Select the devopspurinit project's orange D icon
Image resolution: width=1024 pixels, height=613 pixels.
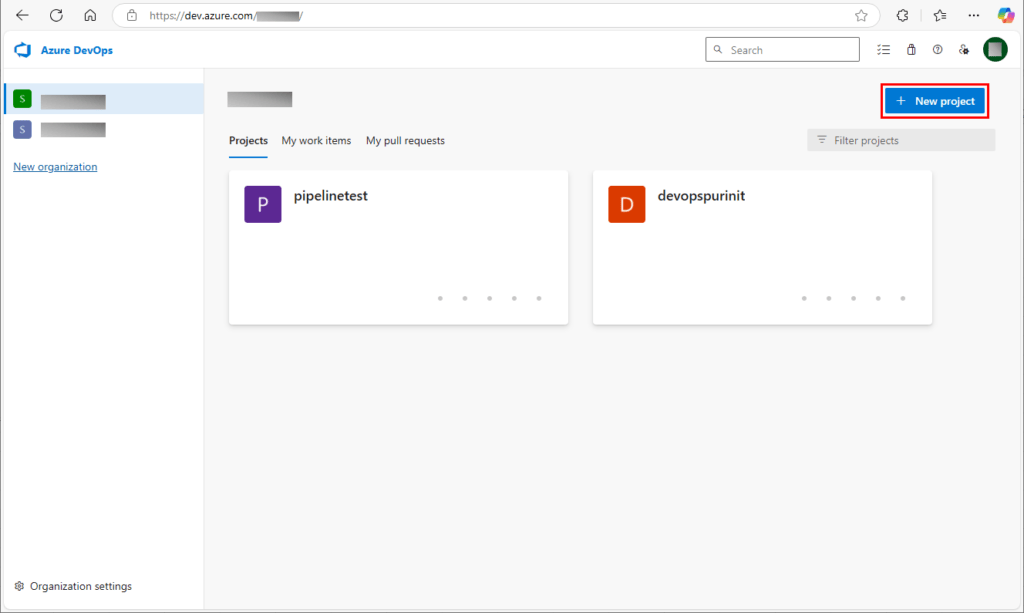[x=626, y=204]
